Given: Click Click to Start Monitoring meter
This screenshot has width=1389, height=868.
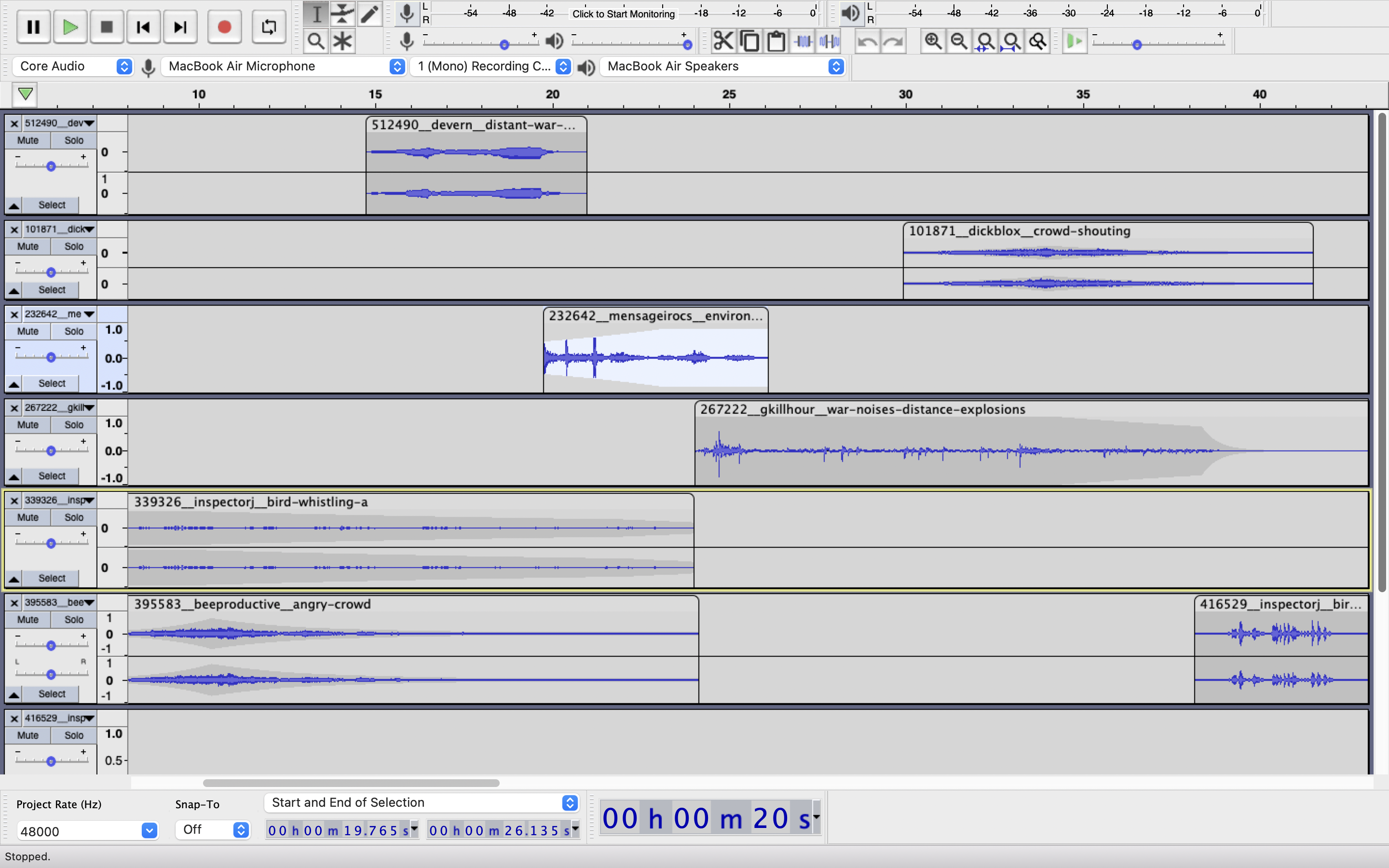Looking at the screenshot, I should click(623, 14).
